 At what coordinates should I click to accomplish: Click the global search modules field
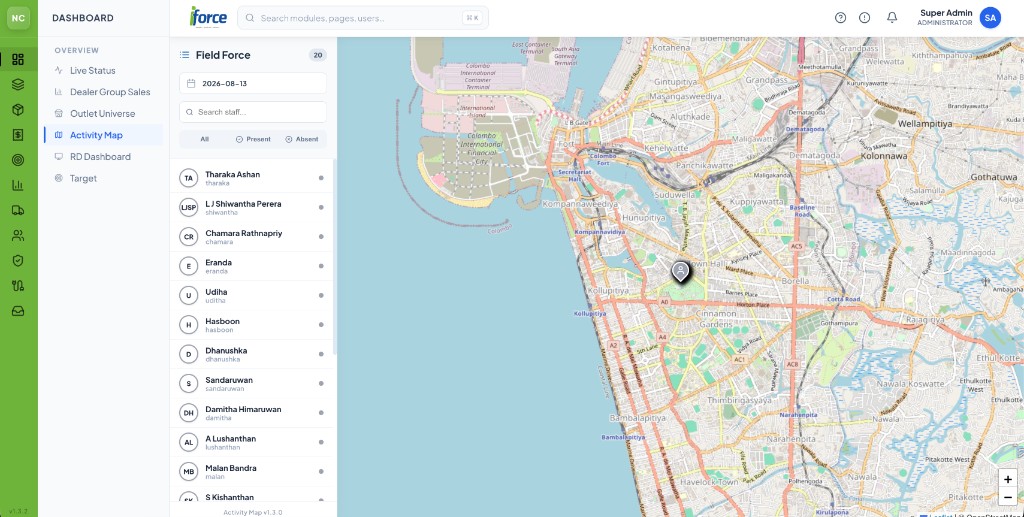[x=362, y=18]
